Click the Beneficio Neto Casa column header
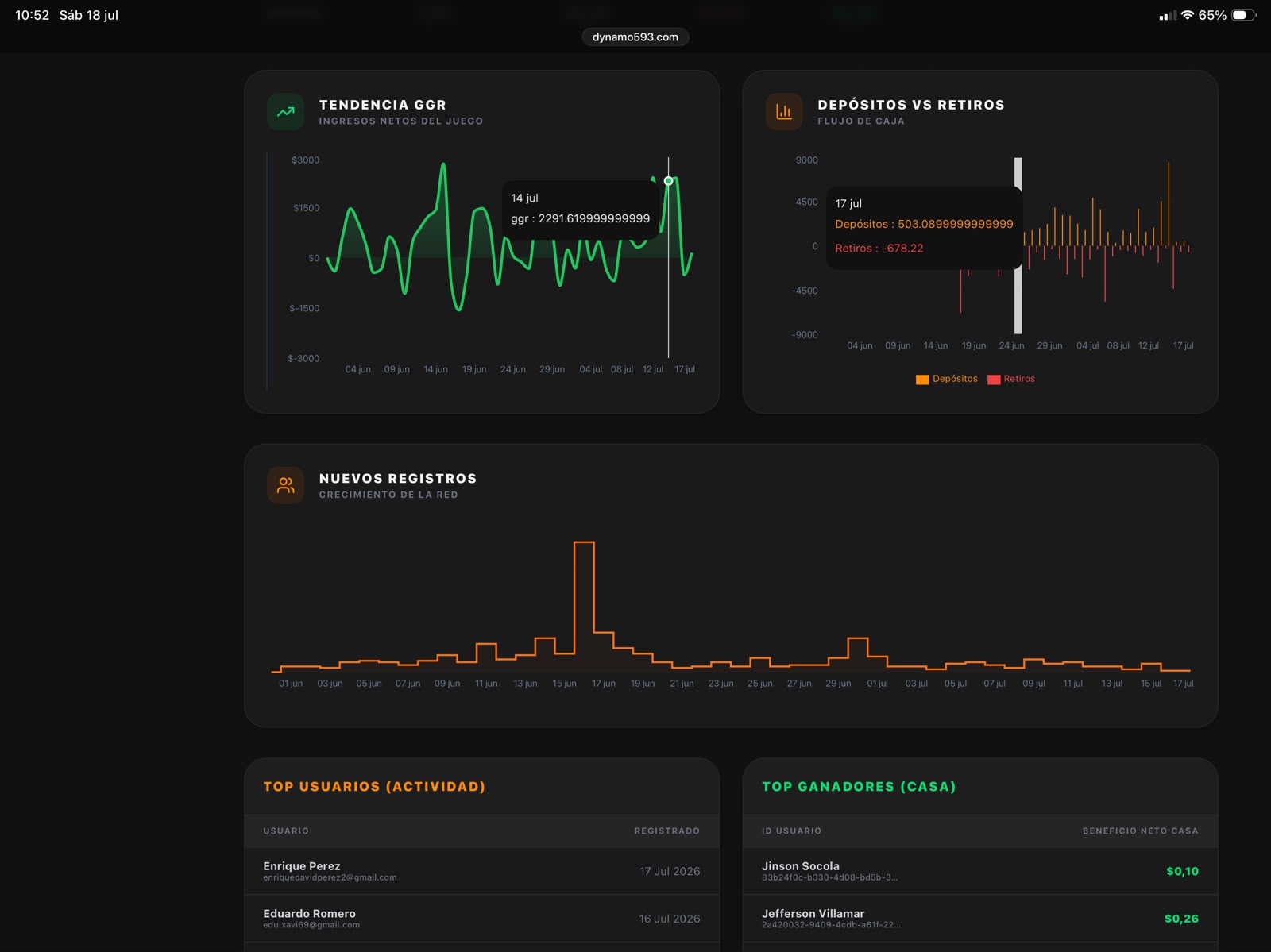This screenshot has height=952, width=1271. coord(1141,831)
